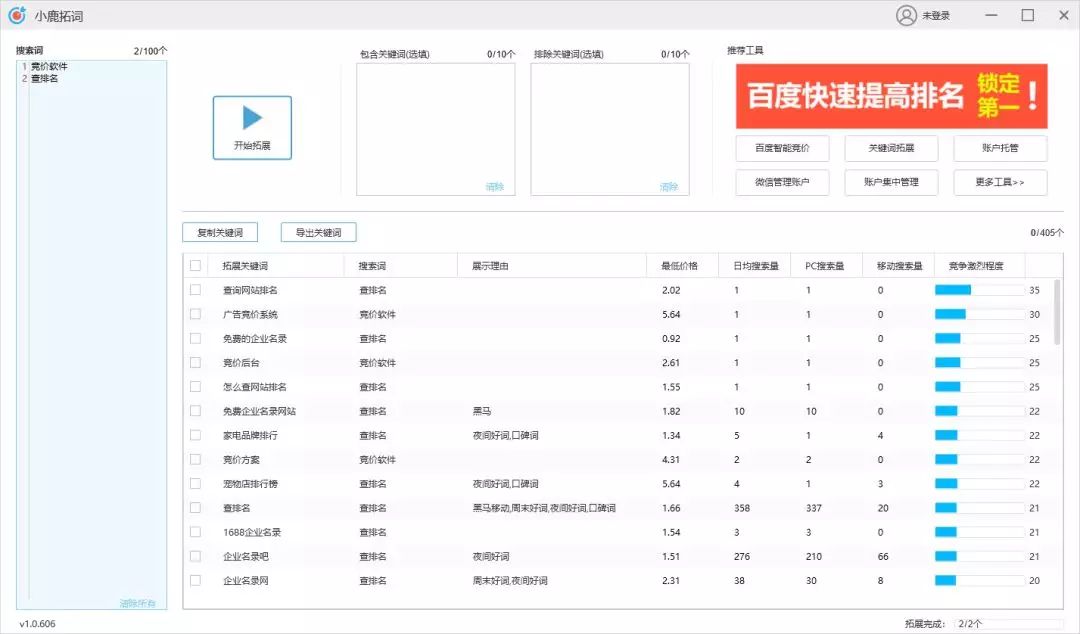Click the 复制关键词 button
This screenshot has height=634, width=1080.
[222, 231]
